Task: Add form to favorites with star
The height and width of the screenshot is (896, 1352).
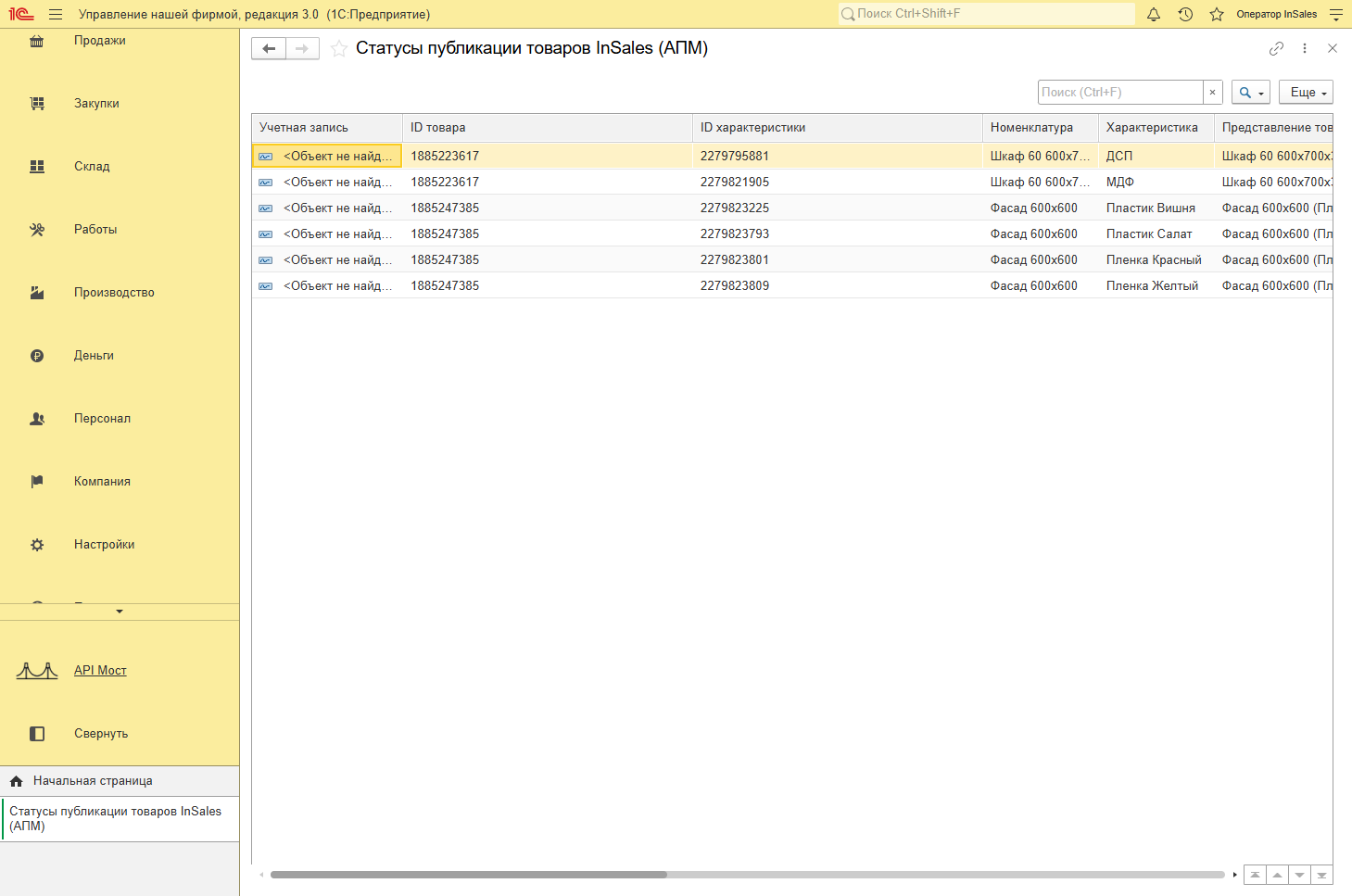Action: point(339,49)
